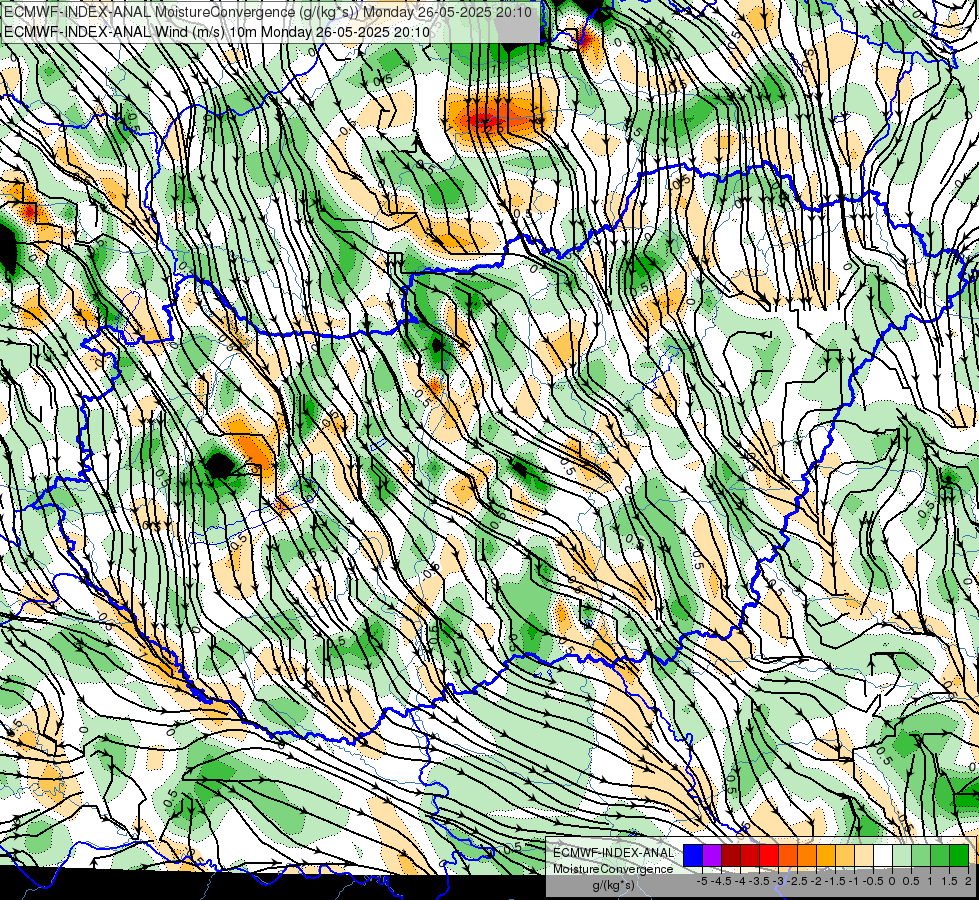Pick the legend swatch between -3.5 and -3

click(769, 855)
